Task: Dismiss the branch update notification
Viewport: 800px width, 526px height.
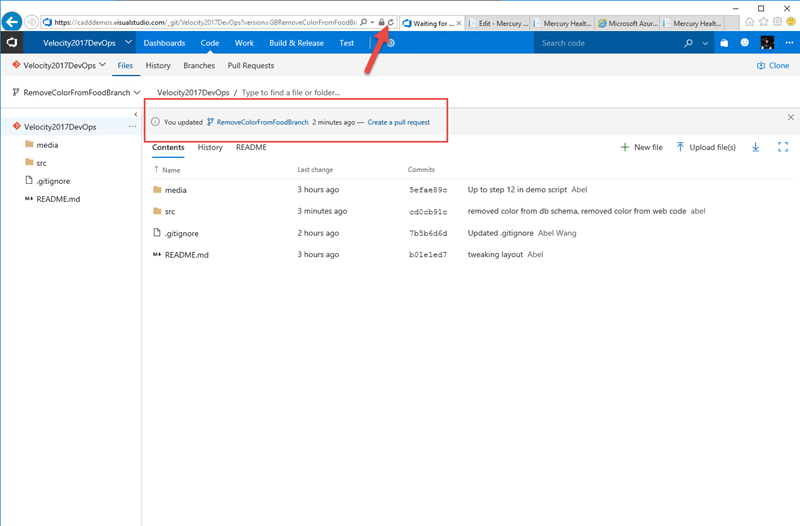Action: tap(791, 117)
